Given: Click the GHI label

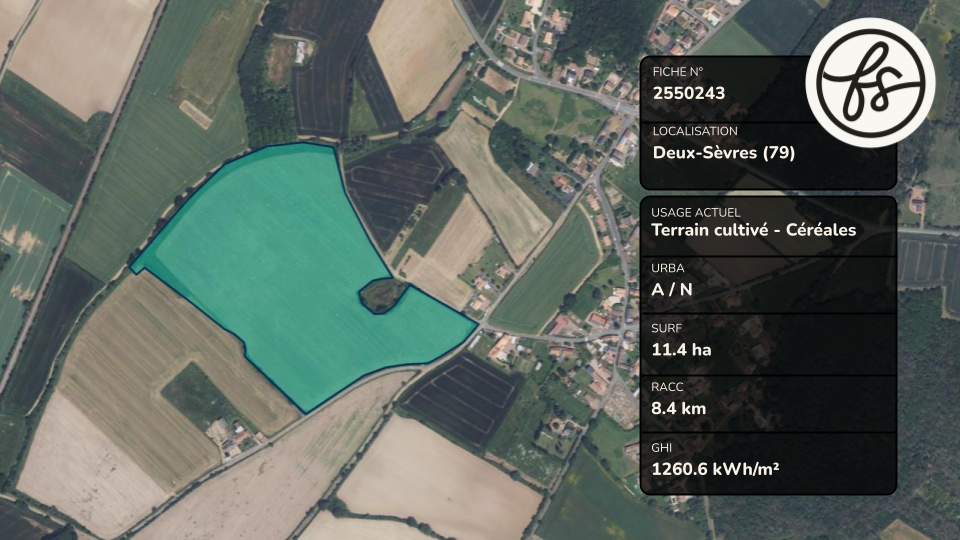Looking at the screenshot, I should click(x=661, y=448).
